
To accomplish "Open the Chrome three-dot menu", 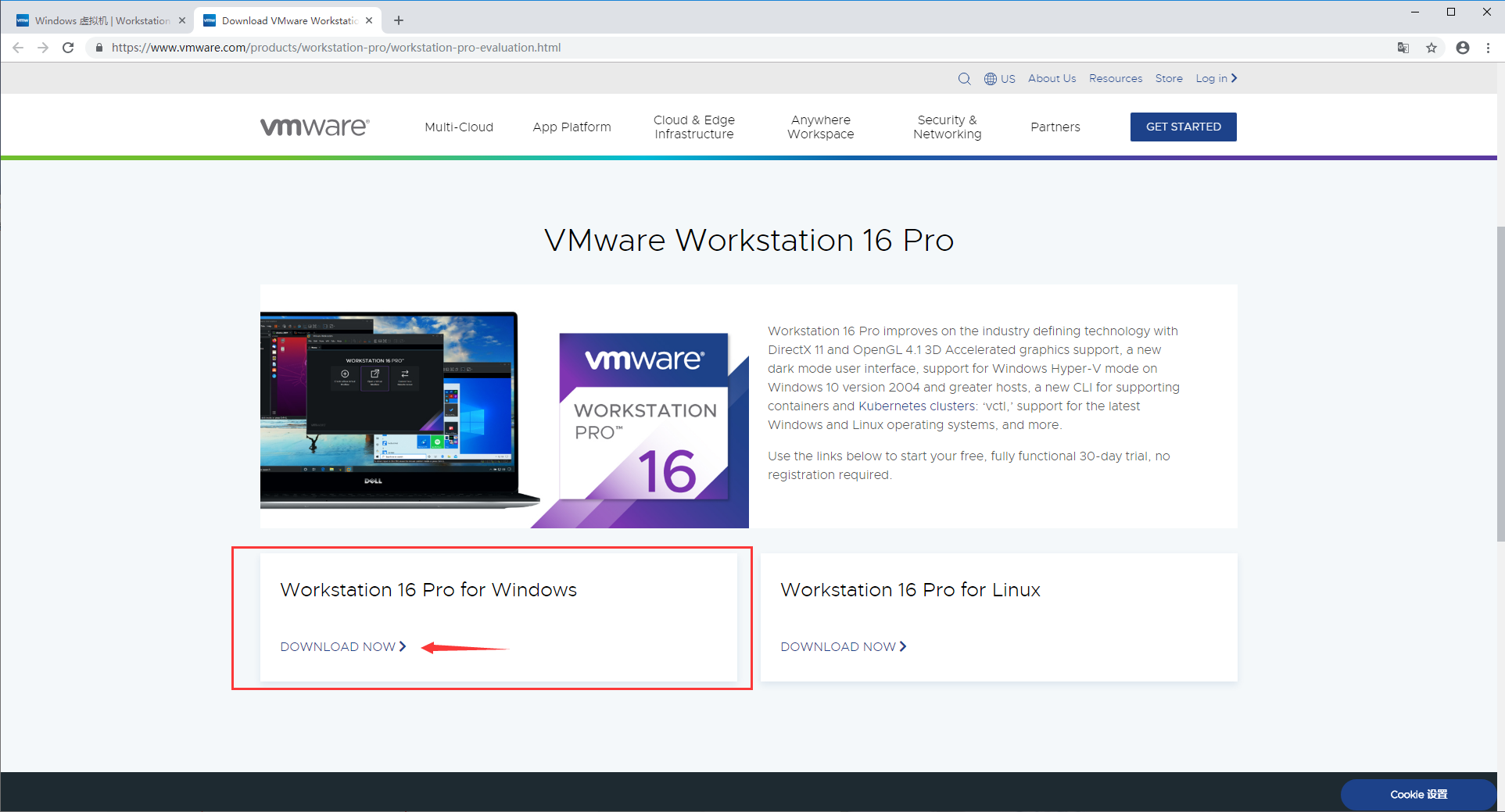I will coord(1489,48).
